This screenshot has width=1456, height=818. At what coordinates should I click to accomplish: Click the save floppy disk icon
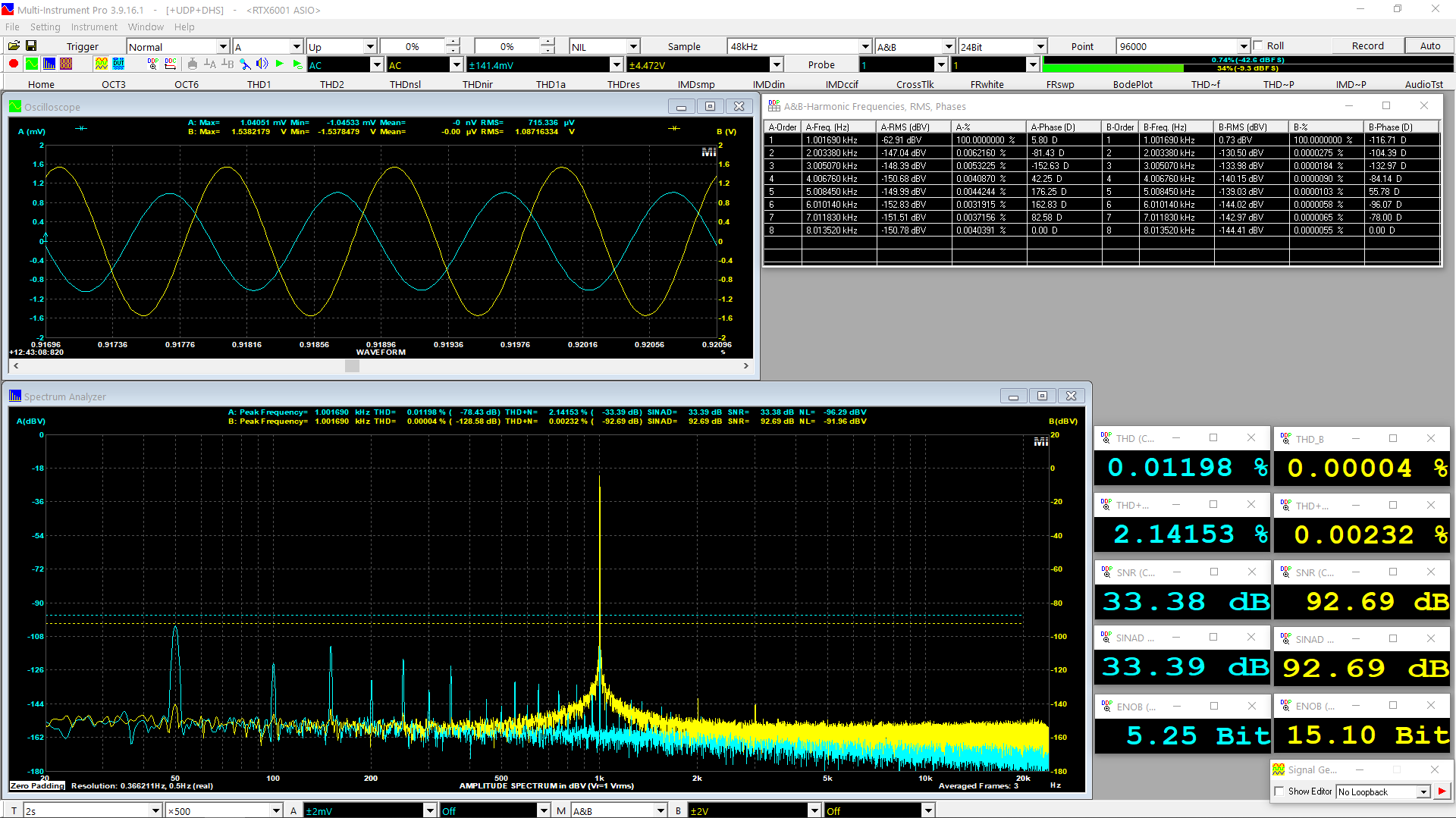pos(31,45)
